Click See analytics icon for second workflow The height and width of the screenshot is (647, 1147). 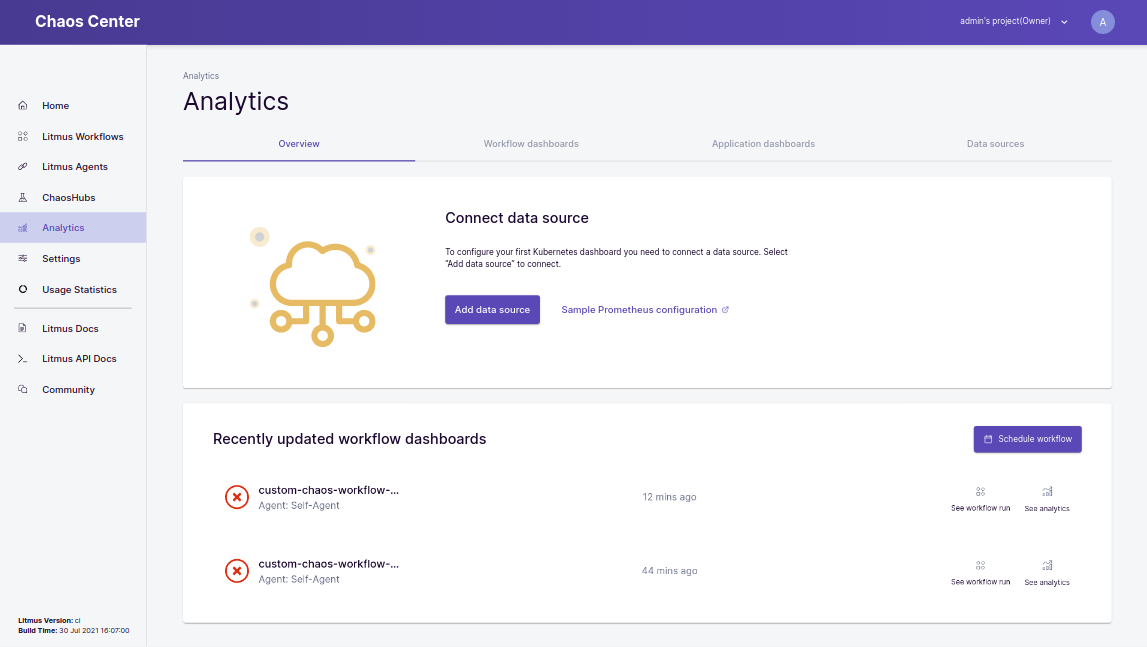coord(1047,566)
